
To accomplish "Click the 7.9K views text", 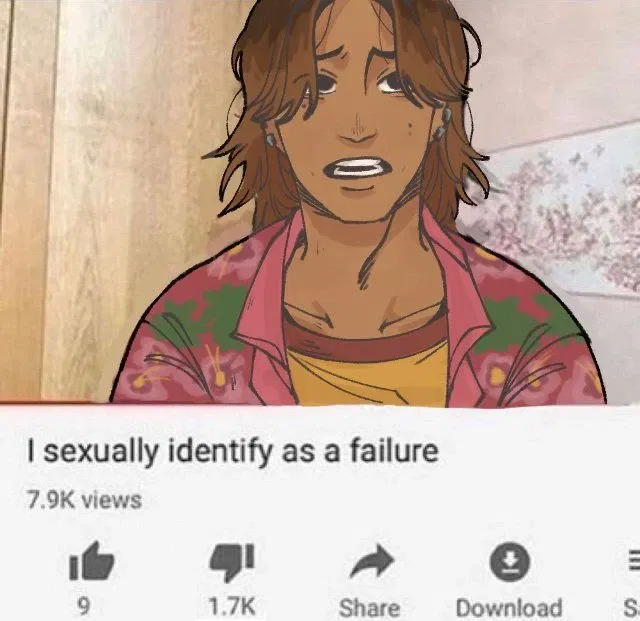I will (x=84, y=500).
